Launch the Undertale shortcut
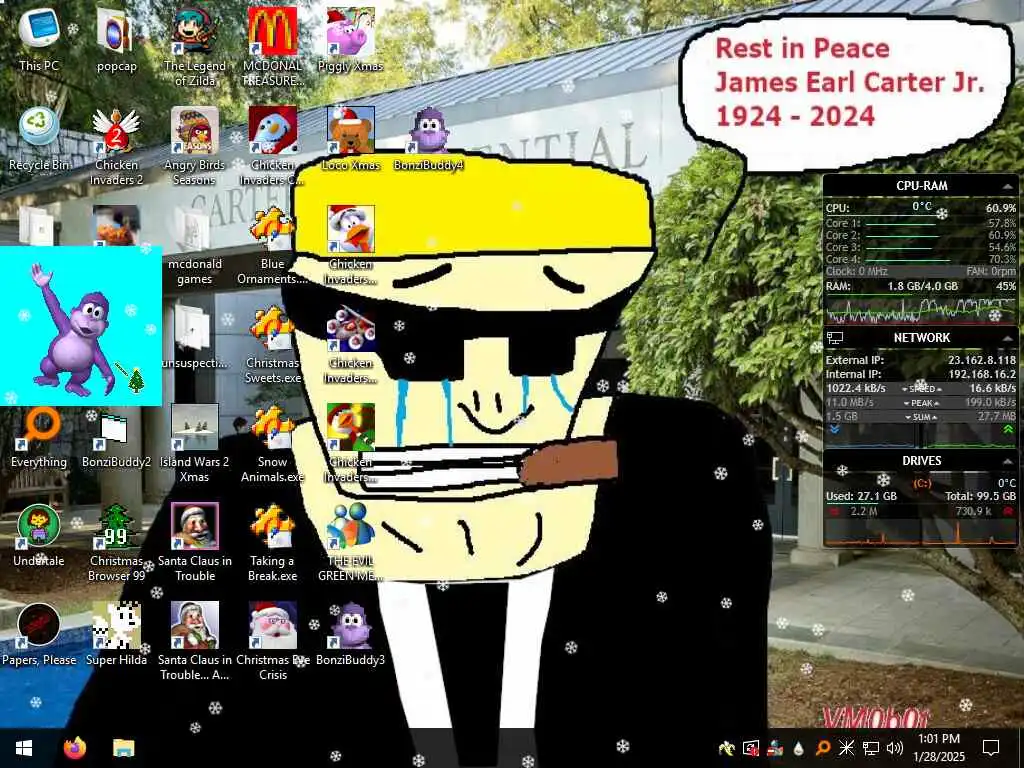 click(39, 536)
